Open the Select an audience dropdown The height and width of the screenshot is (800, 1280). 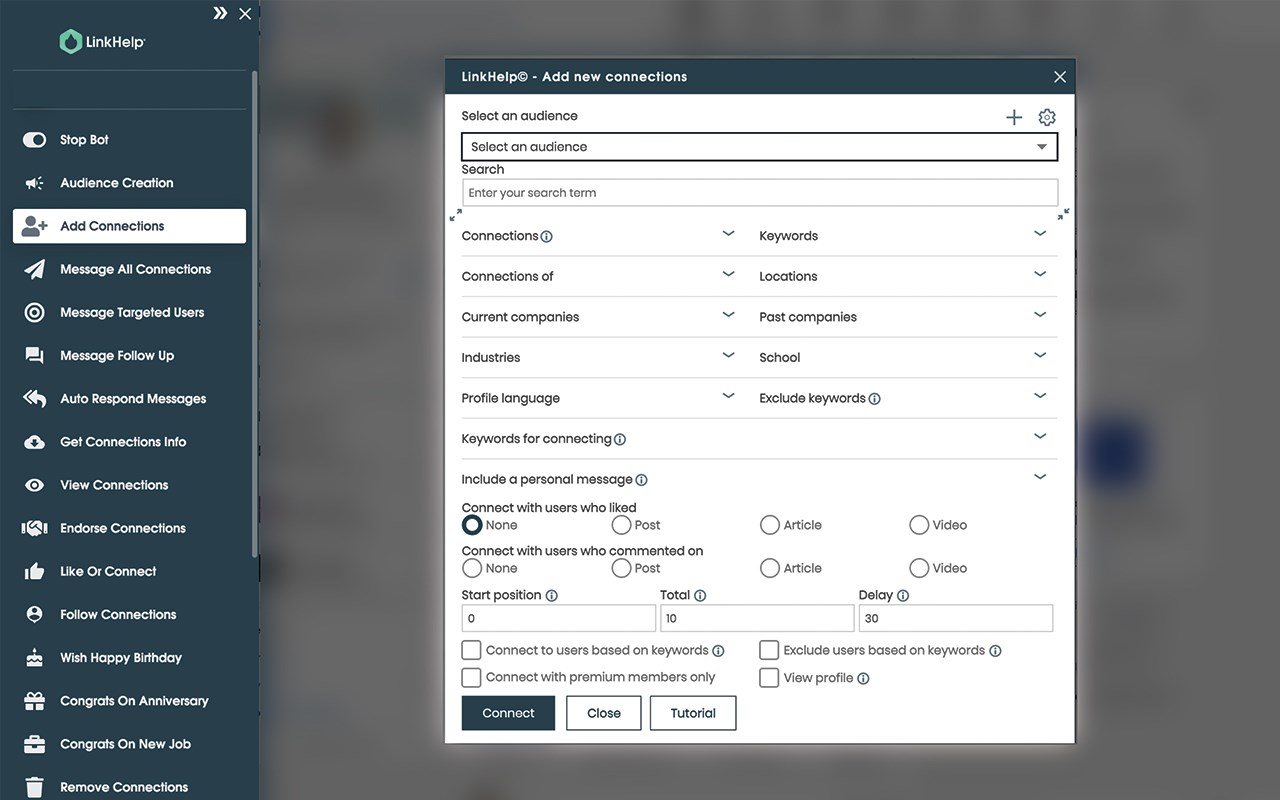[759, 147]
